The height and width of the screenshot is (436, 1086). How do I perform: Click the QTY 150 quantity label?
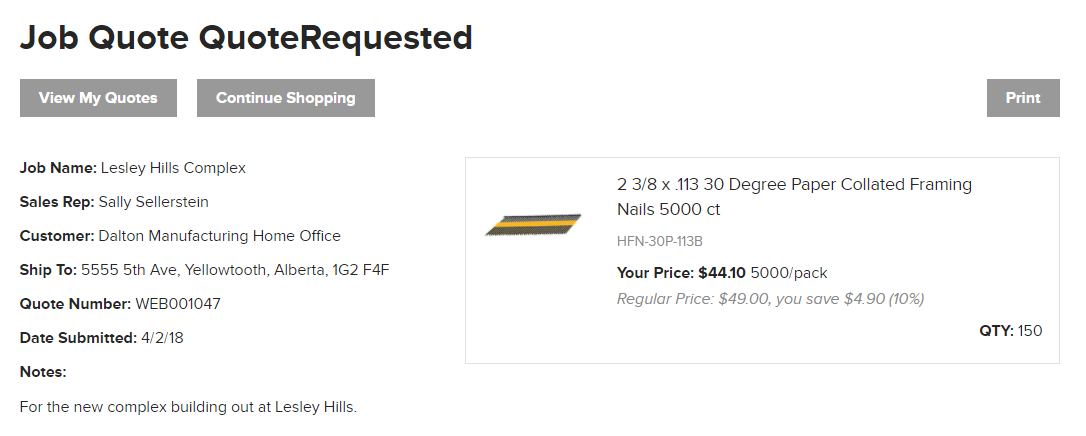(x=1011, y=331)
